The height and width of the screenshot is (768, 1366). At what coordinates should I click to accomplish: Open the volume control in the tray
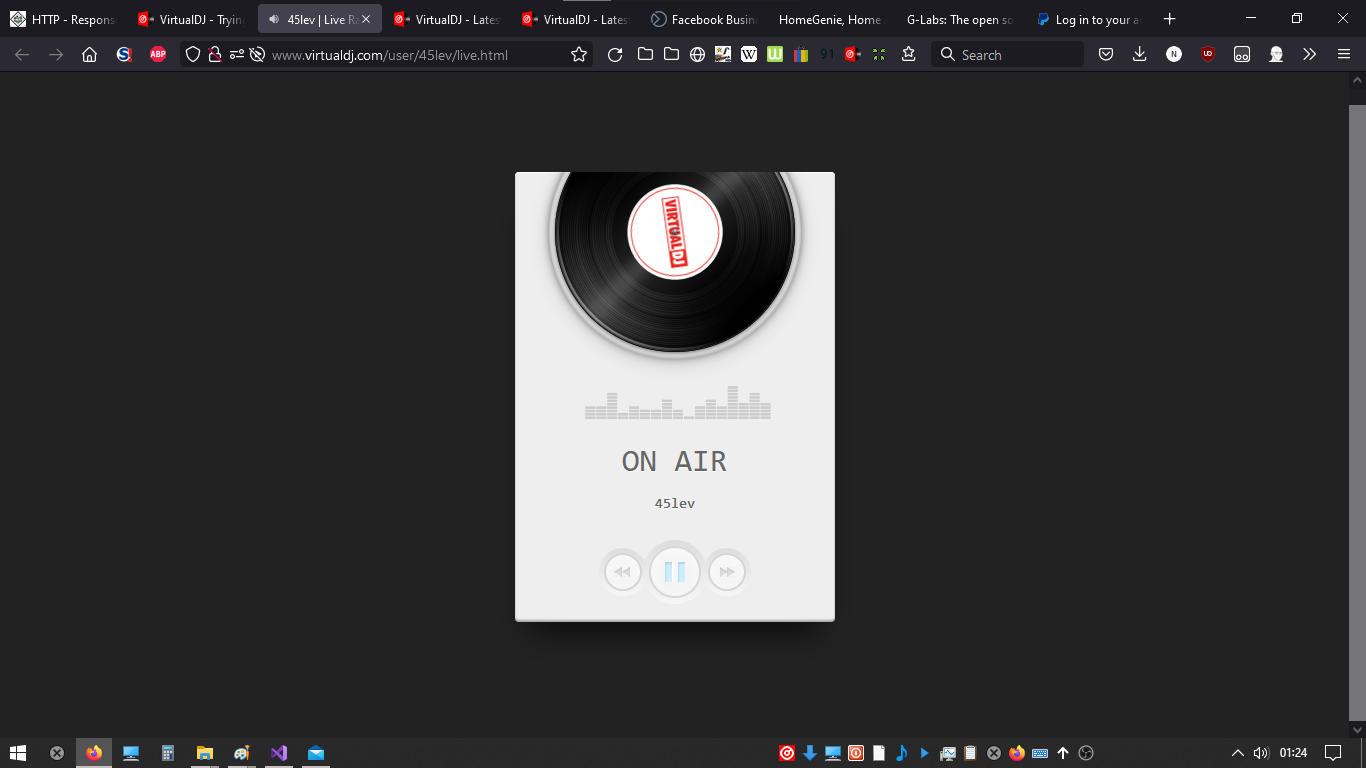pos(1261,753)
